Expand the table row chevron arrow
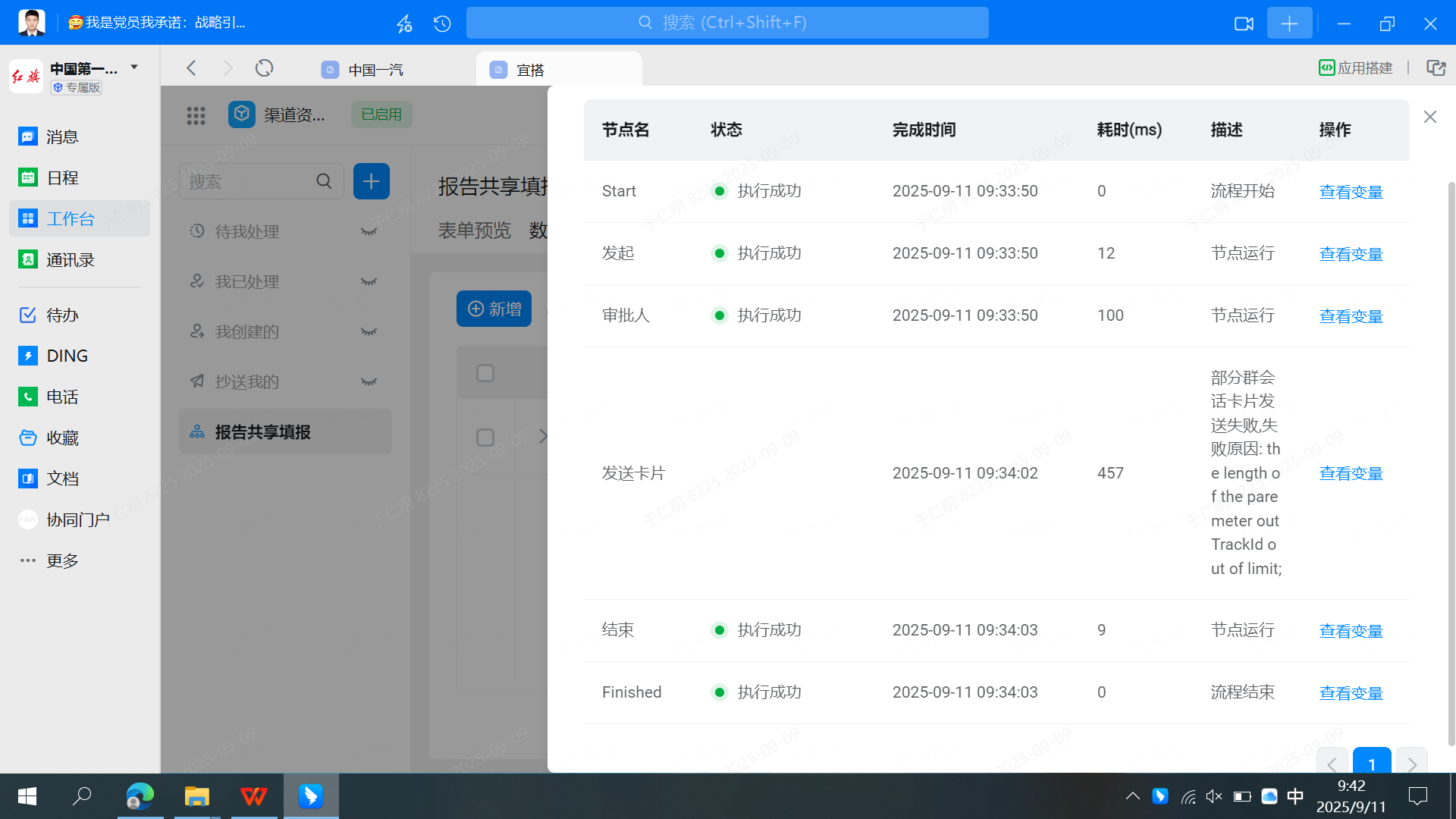 click(x=542, y=436)
